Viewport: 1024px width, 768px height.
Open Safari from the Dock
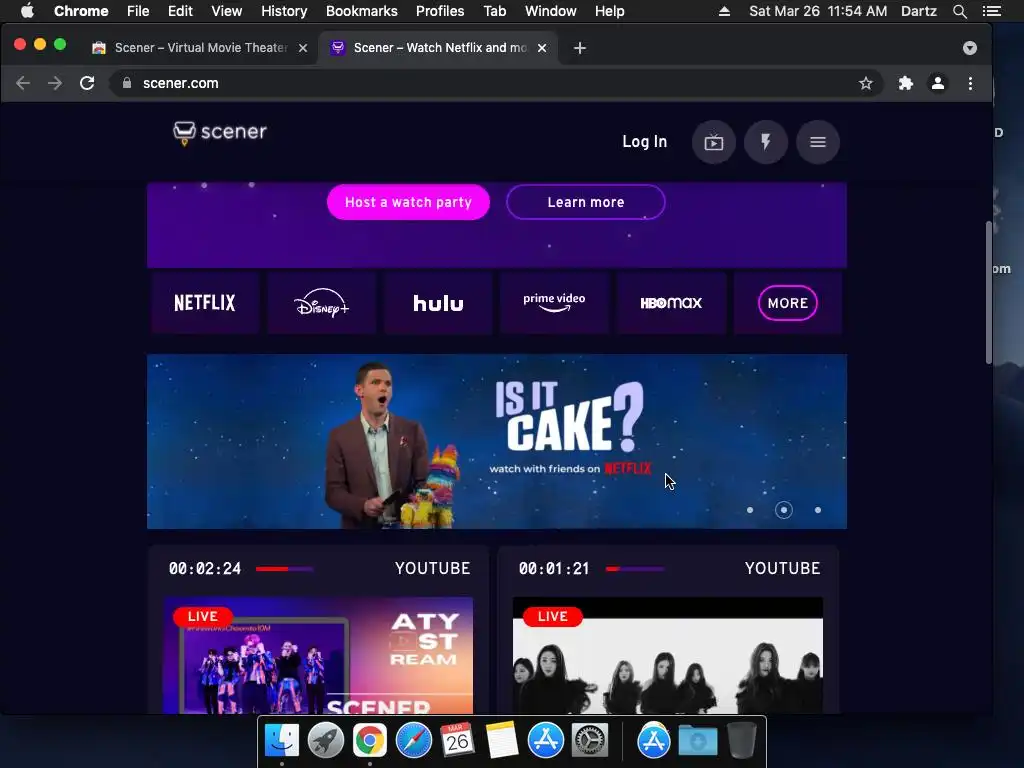click(x=413, y=741)
